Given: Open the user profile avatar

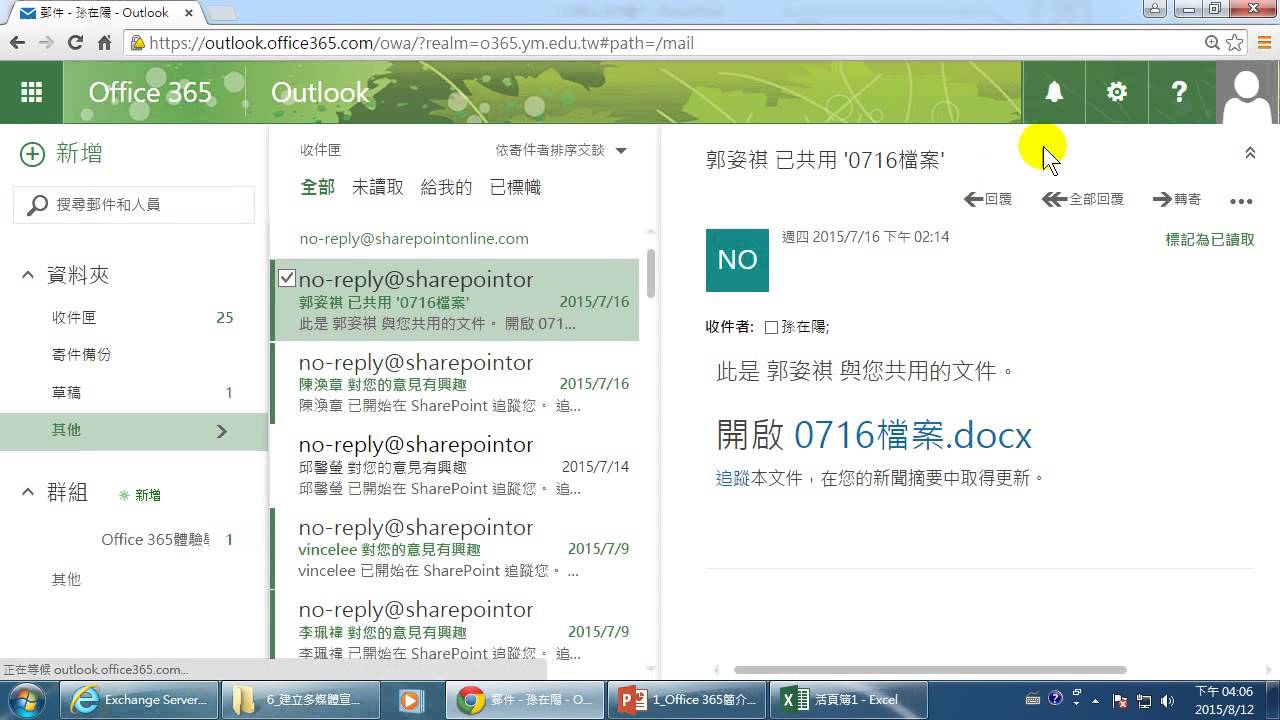Looking at the screenshot, I should [1247, 92].
